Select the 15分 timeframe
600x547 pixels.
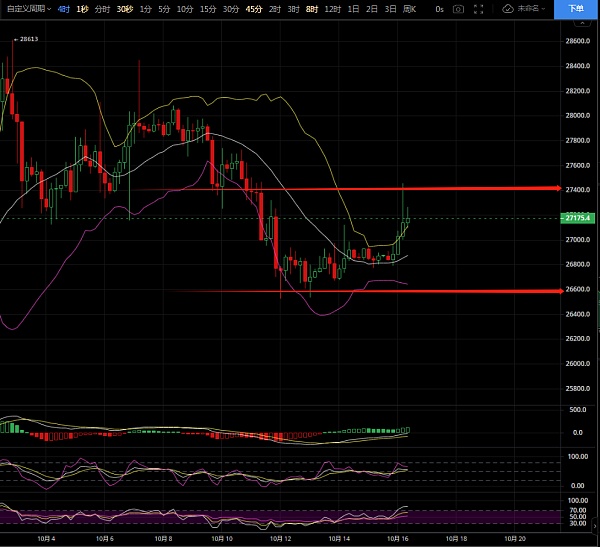(x=207, y=8)
